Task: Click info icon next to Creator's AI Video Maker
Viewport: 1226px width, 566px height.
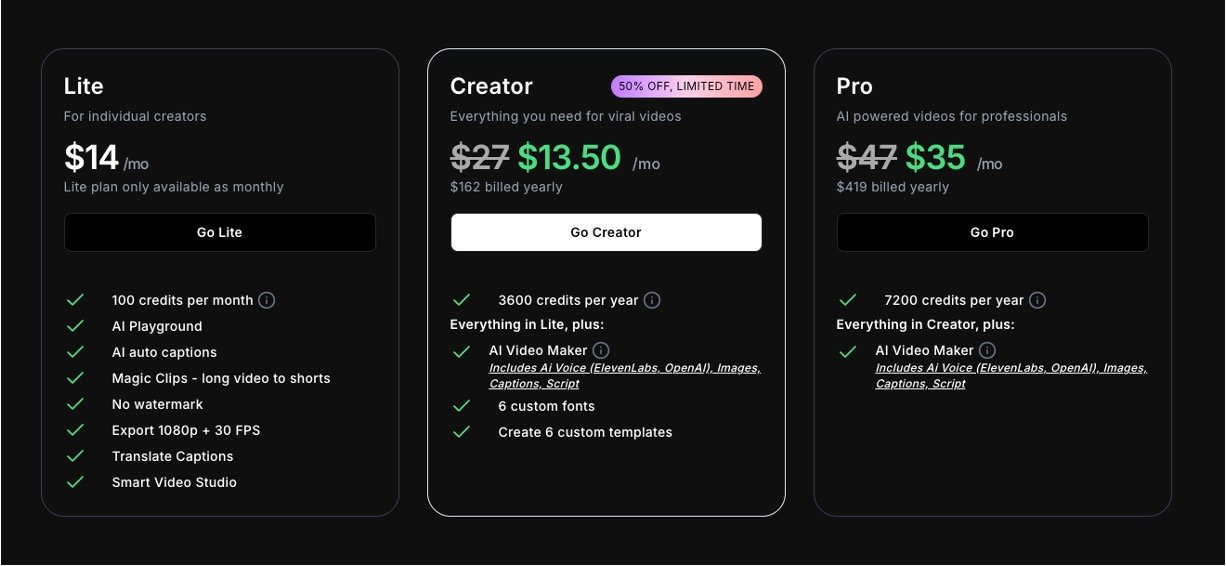Action: (x=601, y=350)
